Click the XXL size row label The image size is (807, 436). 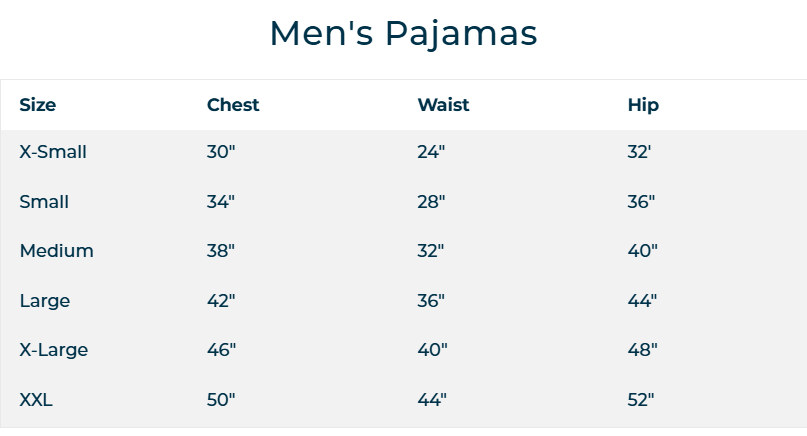tap(36, 400)
